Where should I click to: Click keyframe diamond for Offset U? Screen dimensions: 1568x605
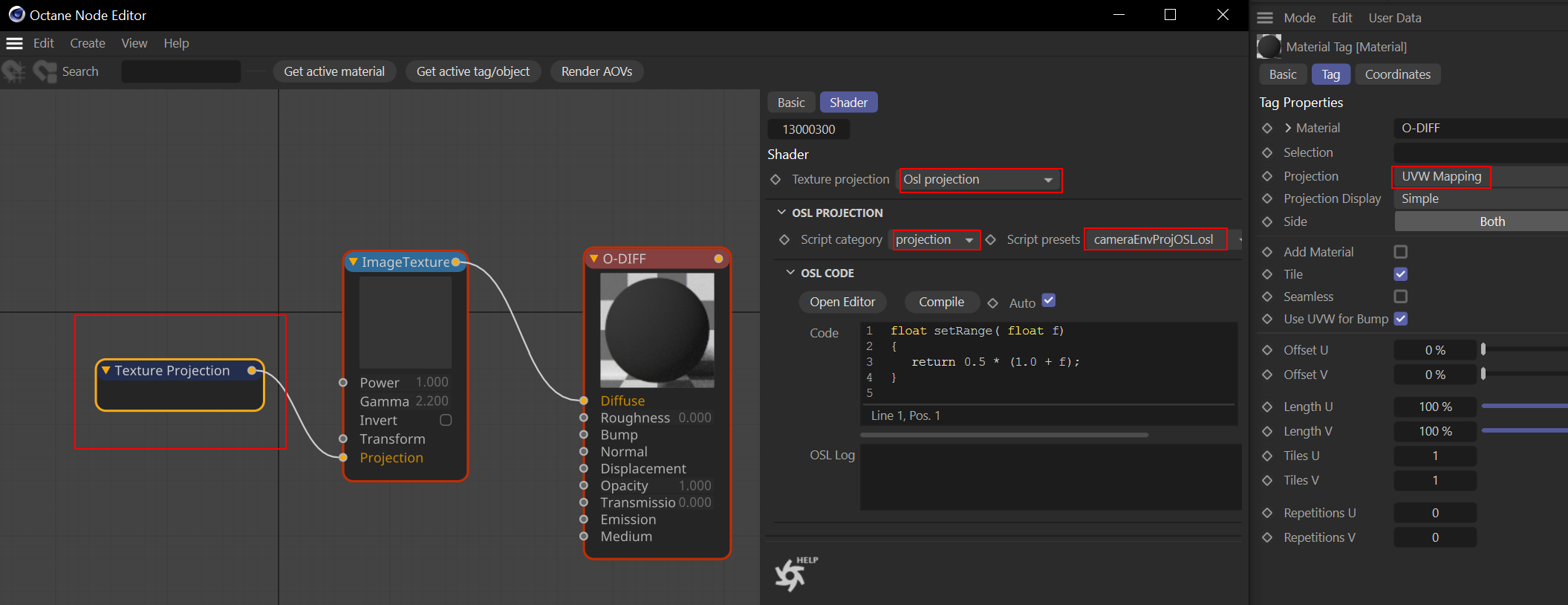[x=1267, y=351]
